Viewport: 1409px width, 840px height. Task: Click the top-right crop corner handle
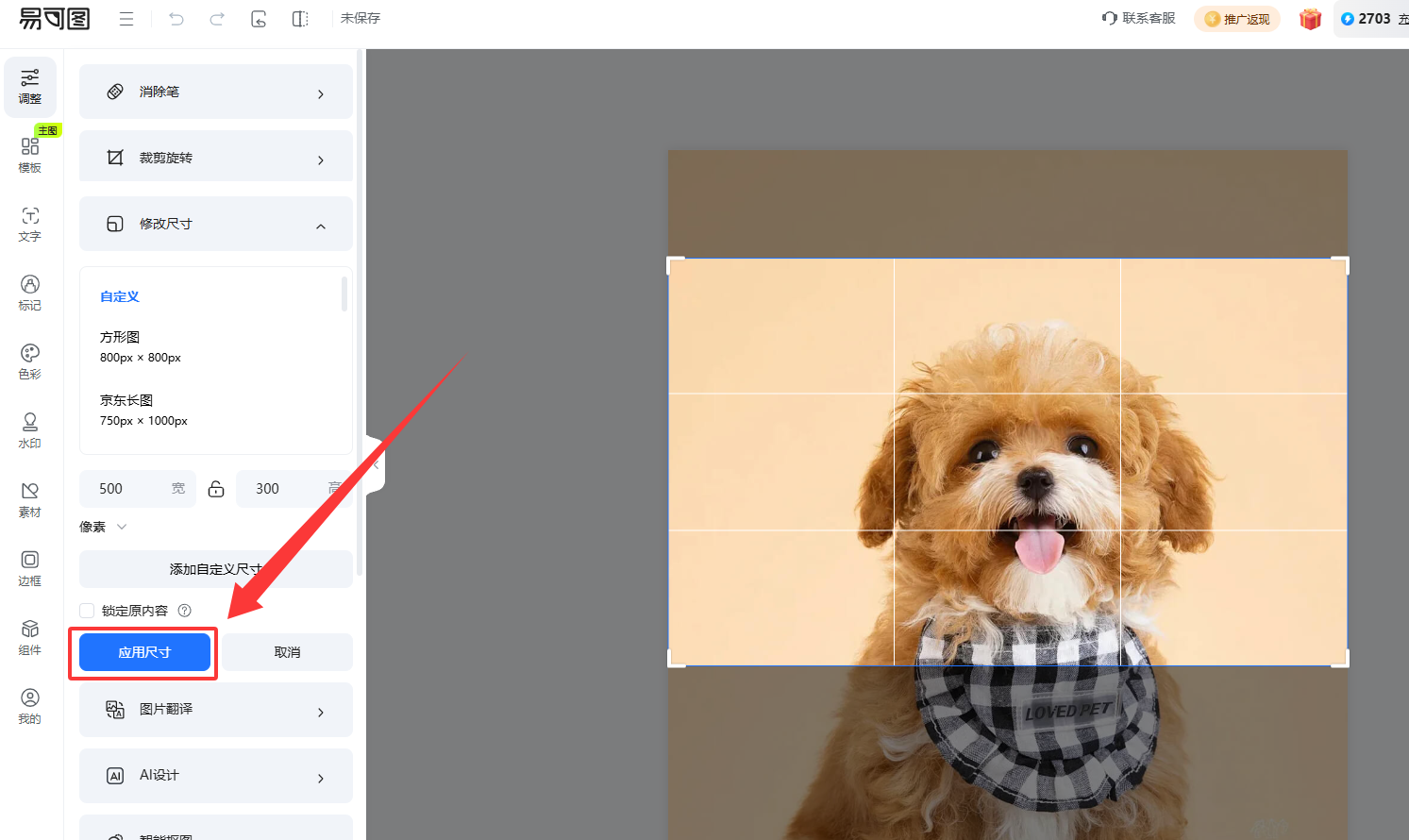click(x=1341, y=264)
